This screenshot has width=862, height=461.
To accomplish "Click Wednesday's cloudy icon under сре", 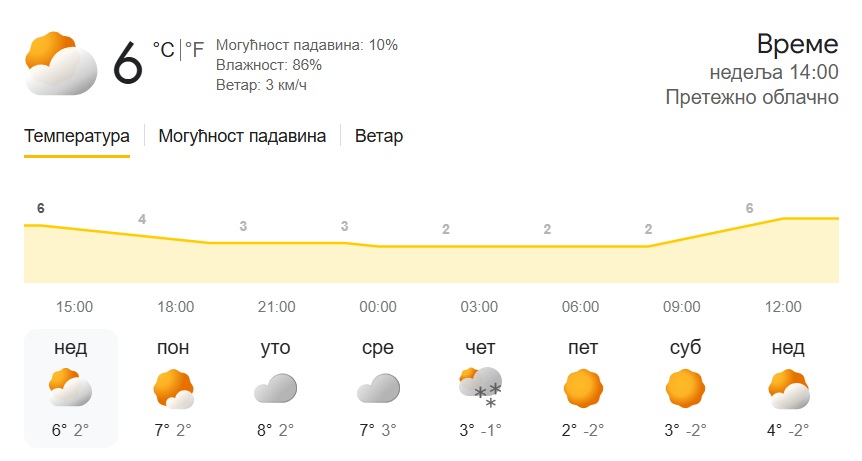I will coord(378,388).
